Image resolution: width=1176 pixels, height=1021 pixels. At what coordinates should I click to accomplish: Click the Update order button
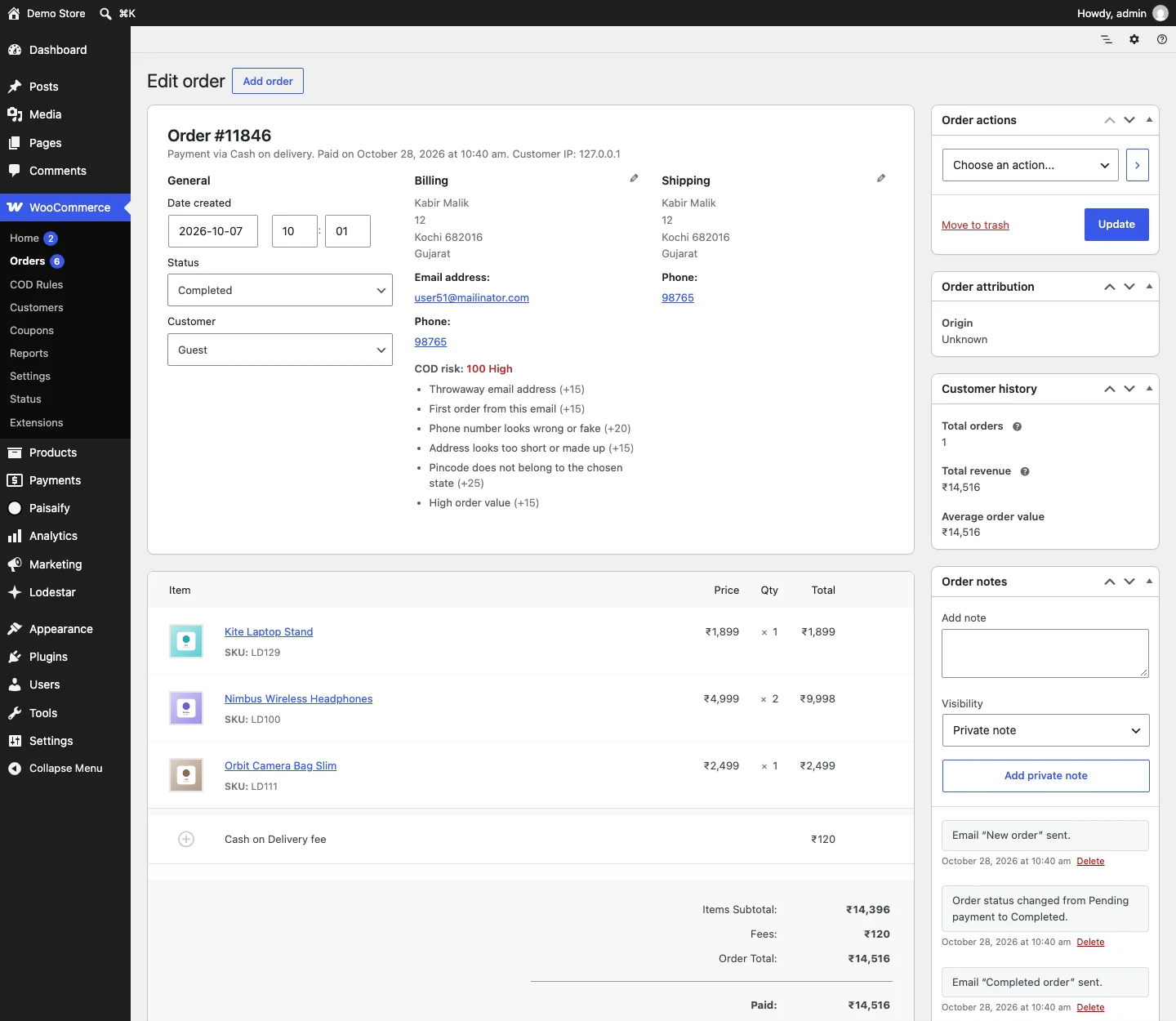[1116, 225]
